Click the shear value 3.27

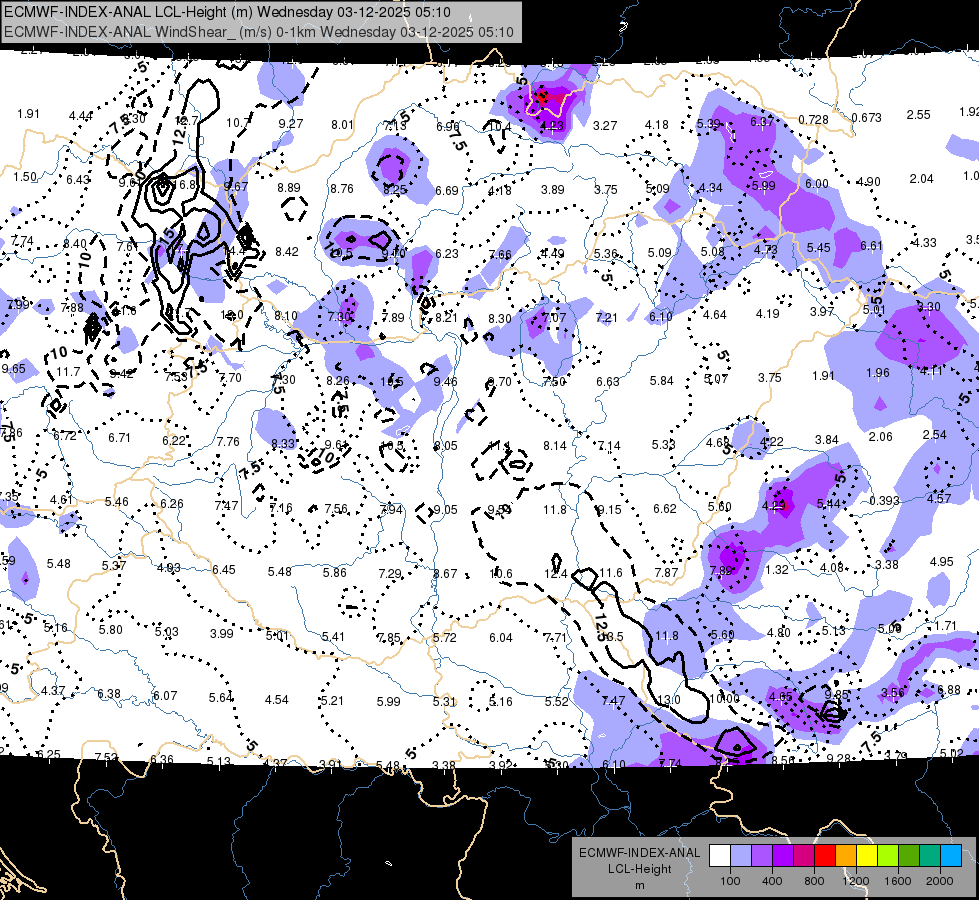(604, 126)
